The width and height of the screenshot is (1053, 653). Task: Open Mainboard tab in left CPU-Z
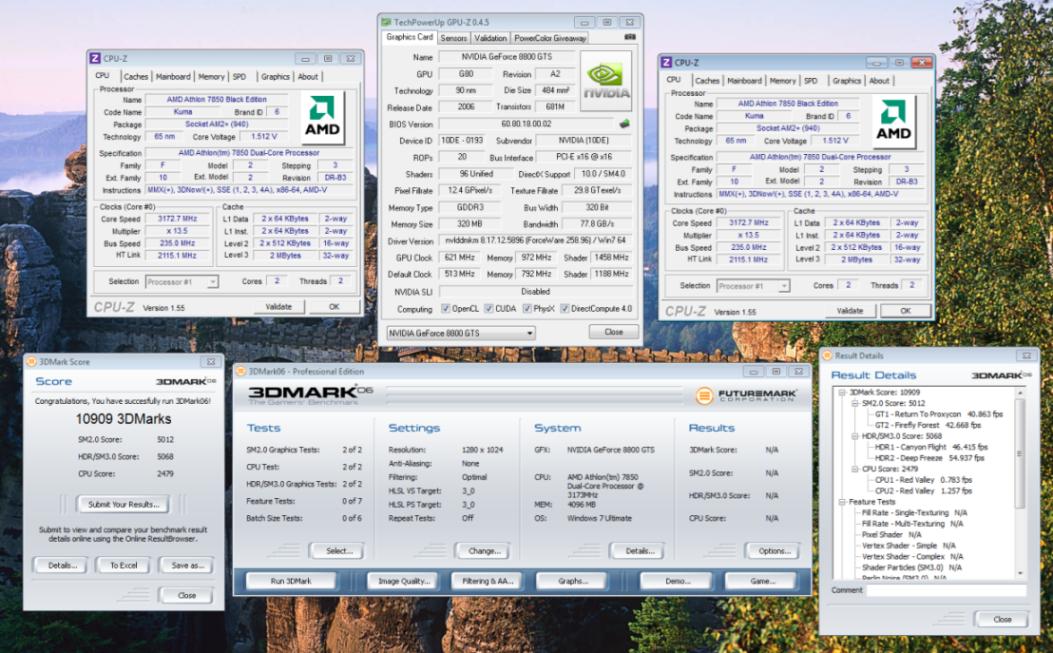pyautogui.click(x=173, y=77)
